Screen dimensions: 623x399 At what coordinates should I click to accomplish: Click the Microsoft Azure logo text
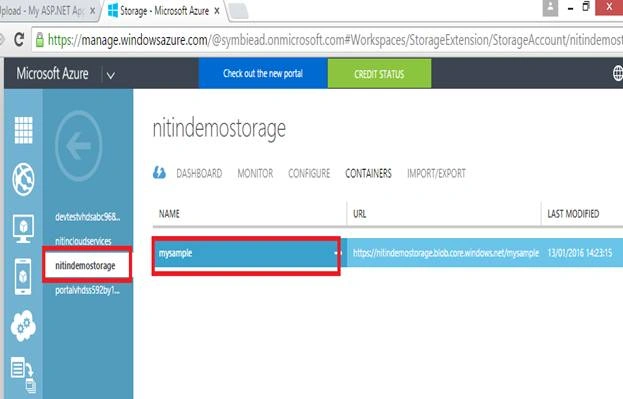pyautogui.click(x=52, y=74)
